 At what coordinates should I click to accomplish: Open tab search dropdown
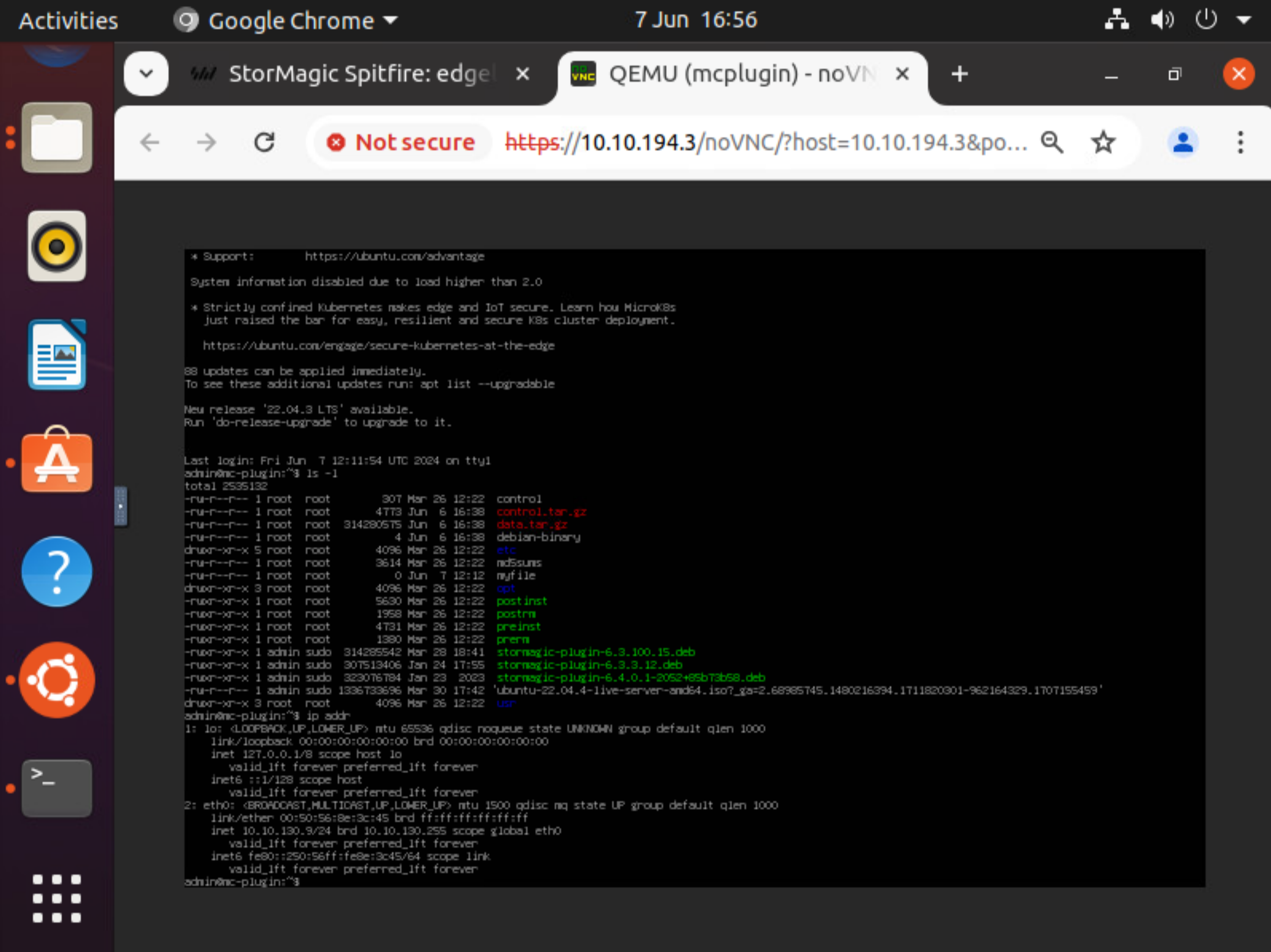point(146,73)
